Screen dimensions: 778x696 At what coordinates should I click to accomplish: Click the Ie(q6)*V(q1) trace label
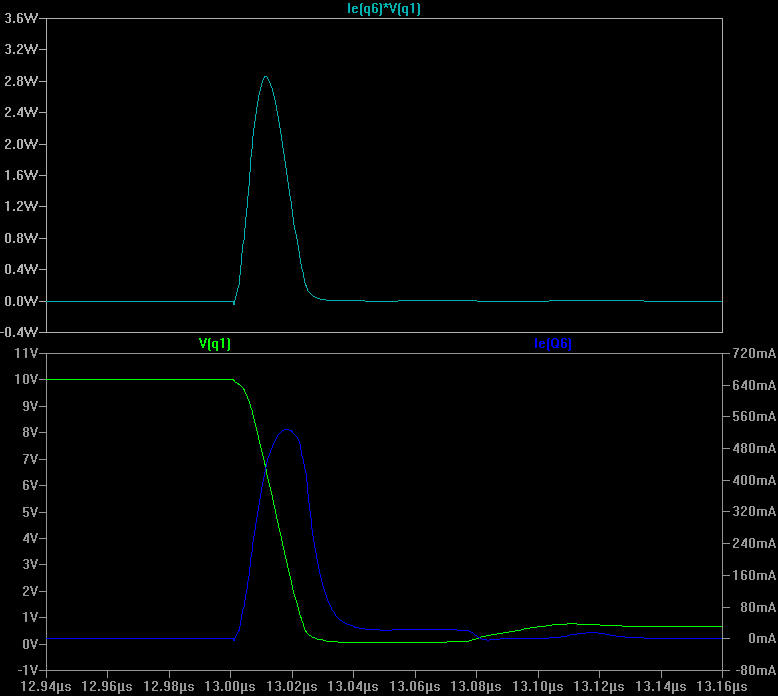[x=384, y=8]
